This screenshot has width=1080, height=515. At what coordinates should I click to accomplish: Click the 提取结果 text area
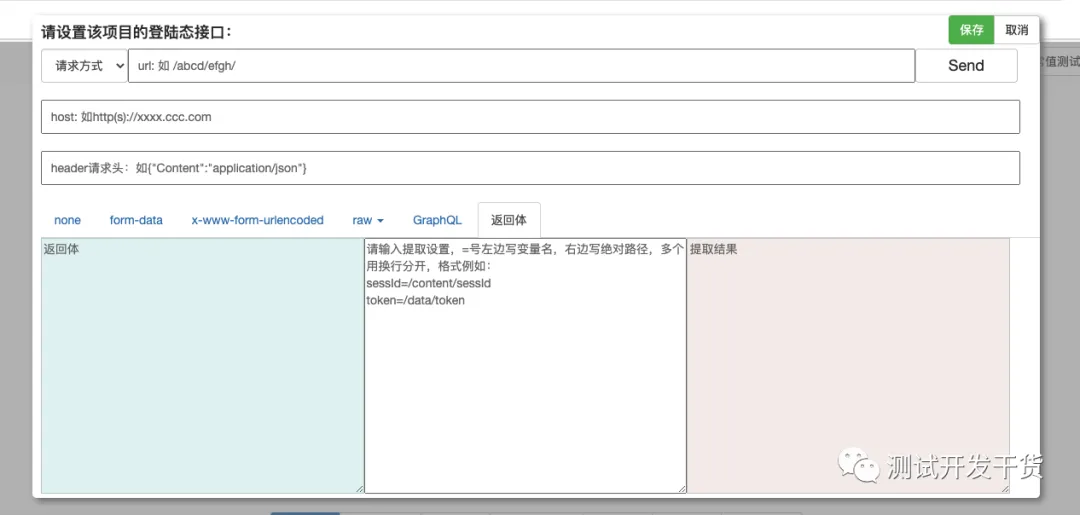tap(849, 366)
